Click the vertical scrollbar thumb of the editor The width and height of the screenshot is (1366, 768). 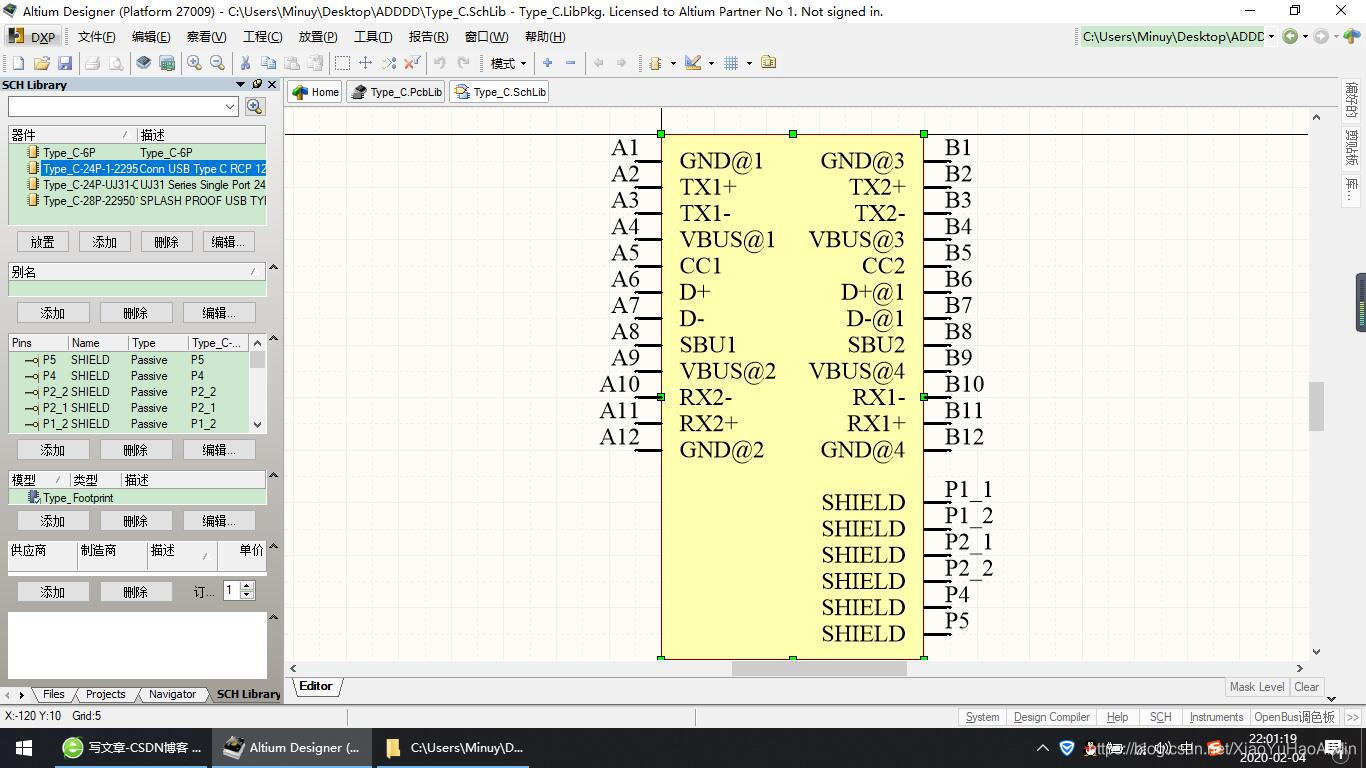(x=1316, y=406)
